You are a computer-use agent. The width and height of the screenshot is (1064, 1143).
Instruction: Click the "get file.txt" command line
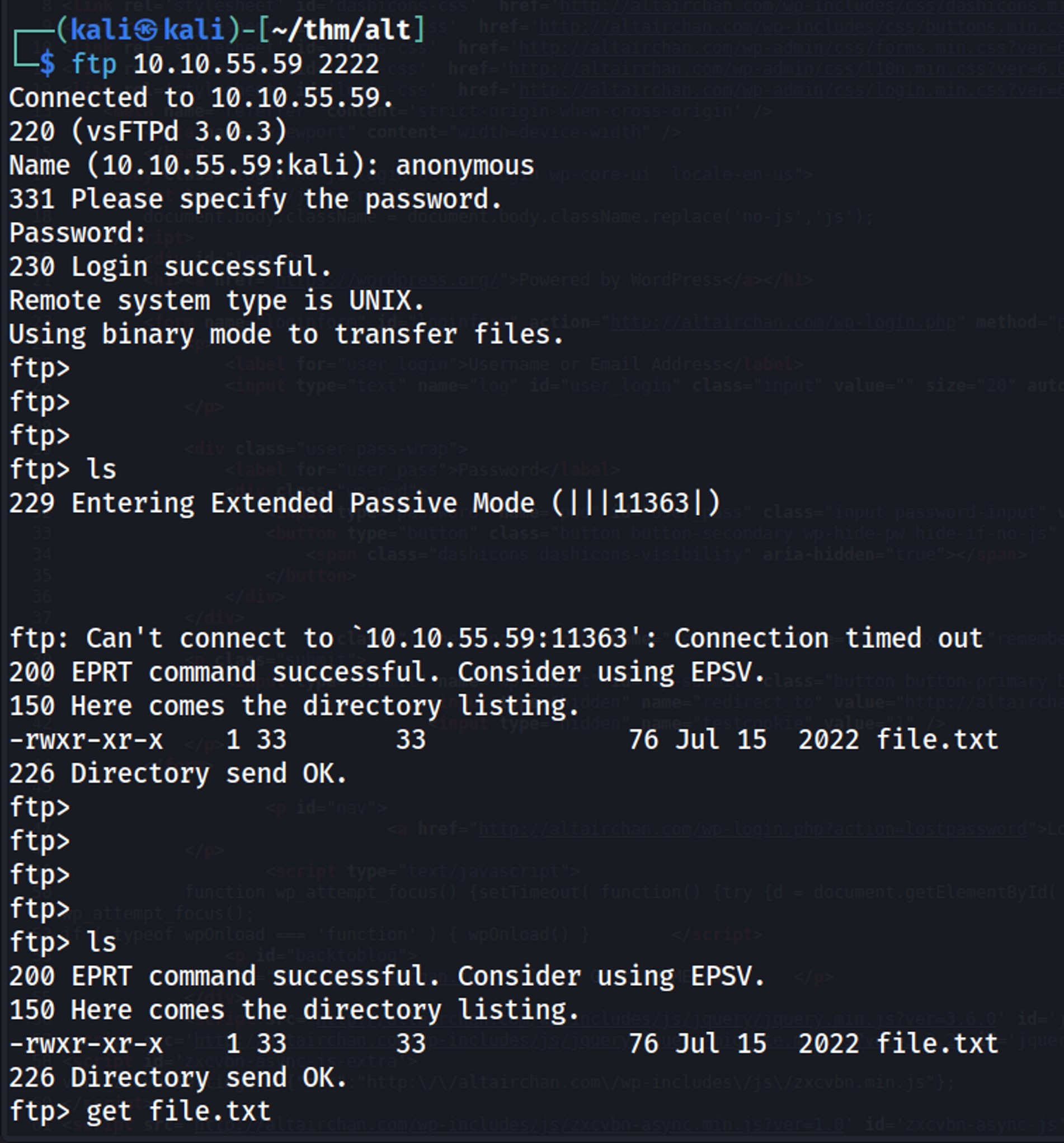coord(178,1112)
